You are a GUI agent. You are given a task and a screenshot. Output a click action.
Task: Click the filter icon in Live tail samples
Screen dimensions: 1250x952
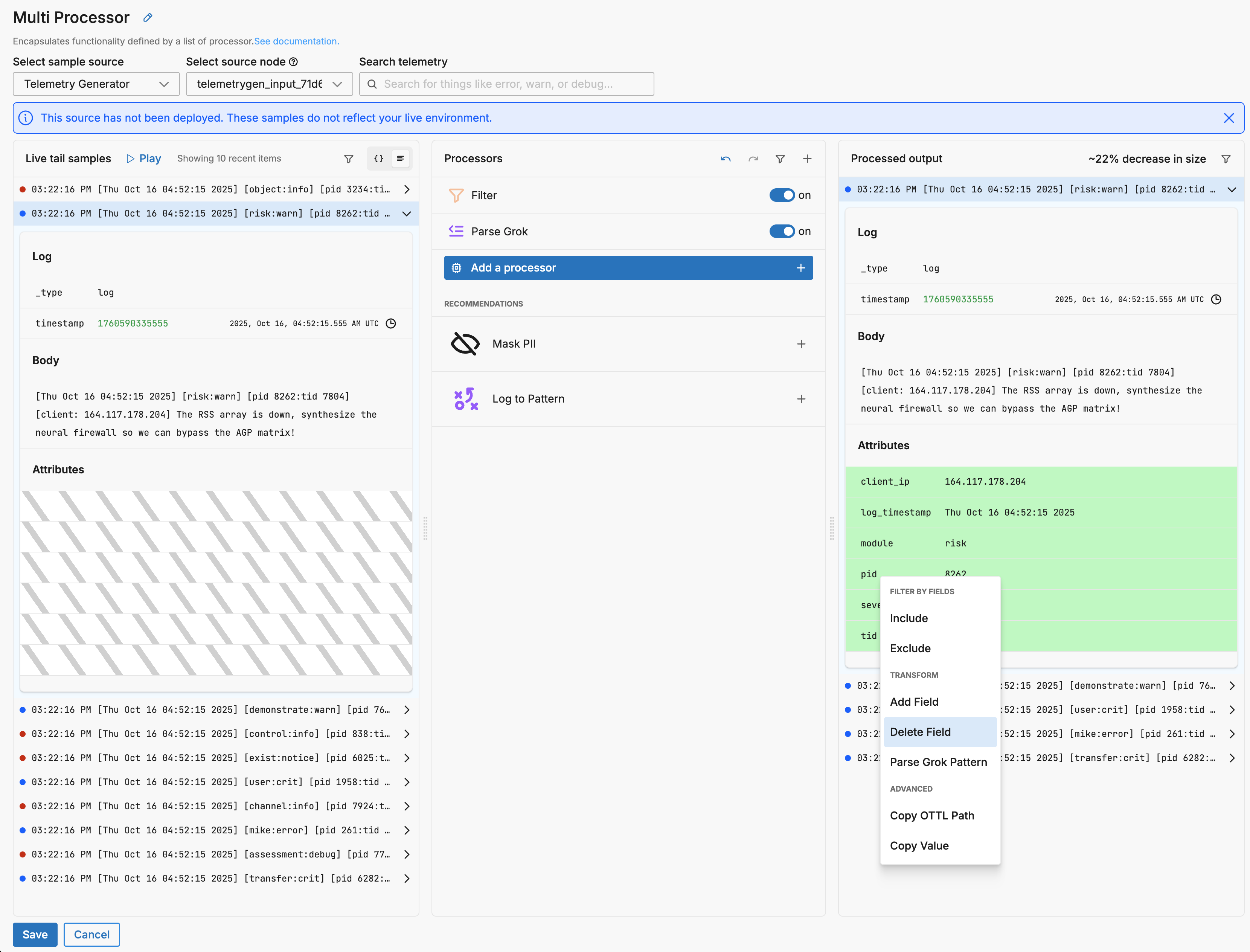(x=349, y=159)
